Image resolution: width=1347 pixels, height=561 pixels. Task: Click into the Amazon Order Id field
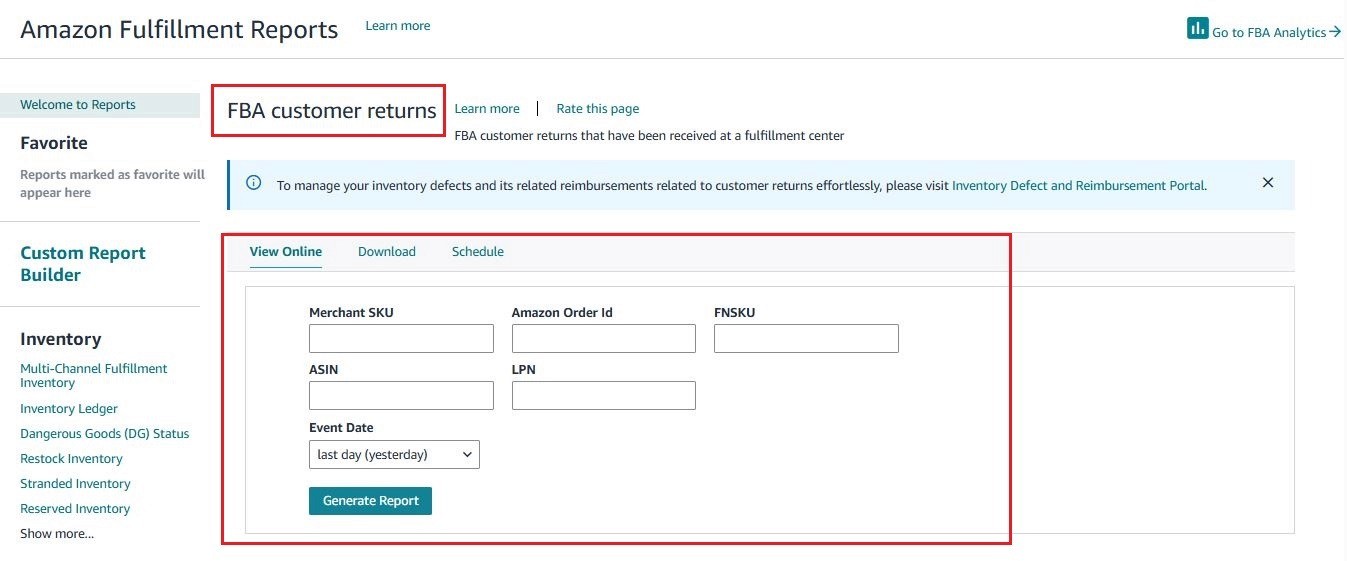[x=604, y=338]
